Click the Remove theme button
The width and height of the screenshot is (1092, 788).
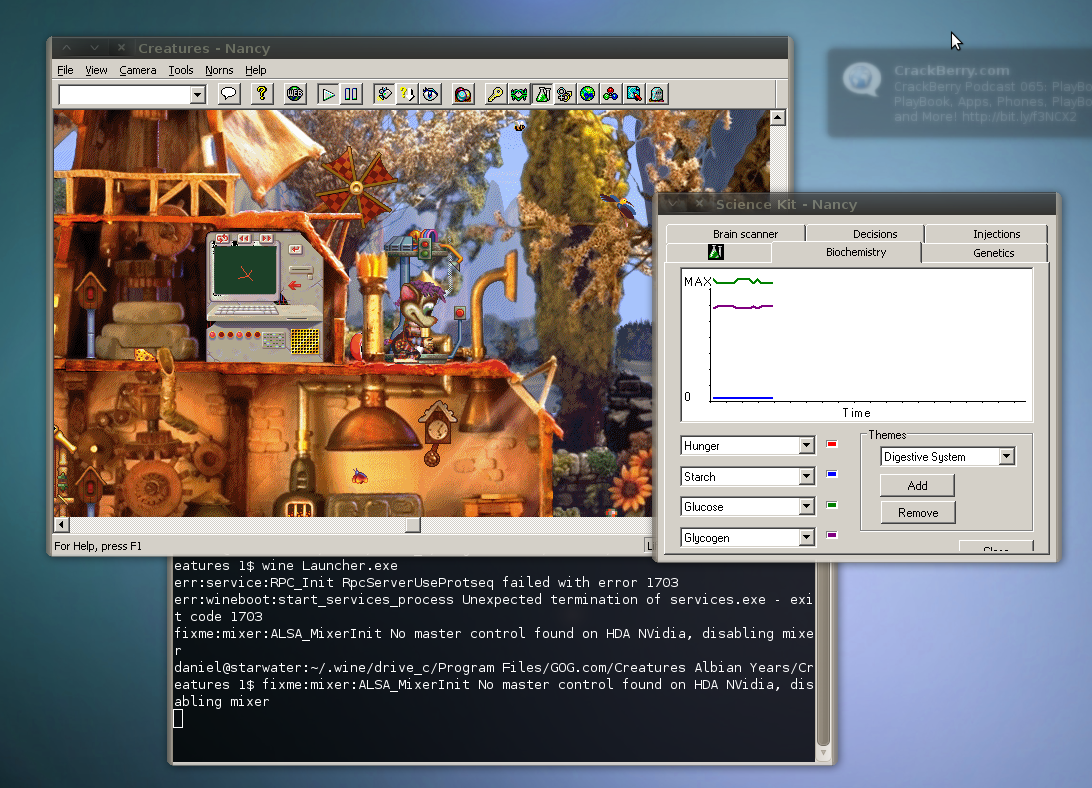[x=917, y=513]
